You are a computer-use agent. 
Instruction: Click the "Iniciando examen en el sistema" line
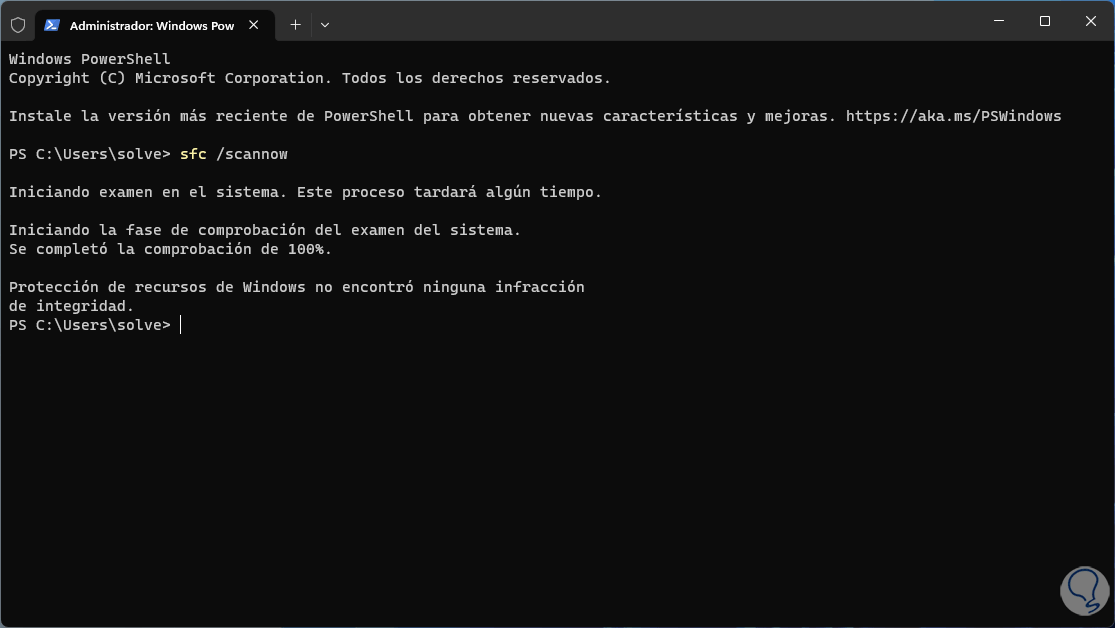305,192
